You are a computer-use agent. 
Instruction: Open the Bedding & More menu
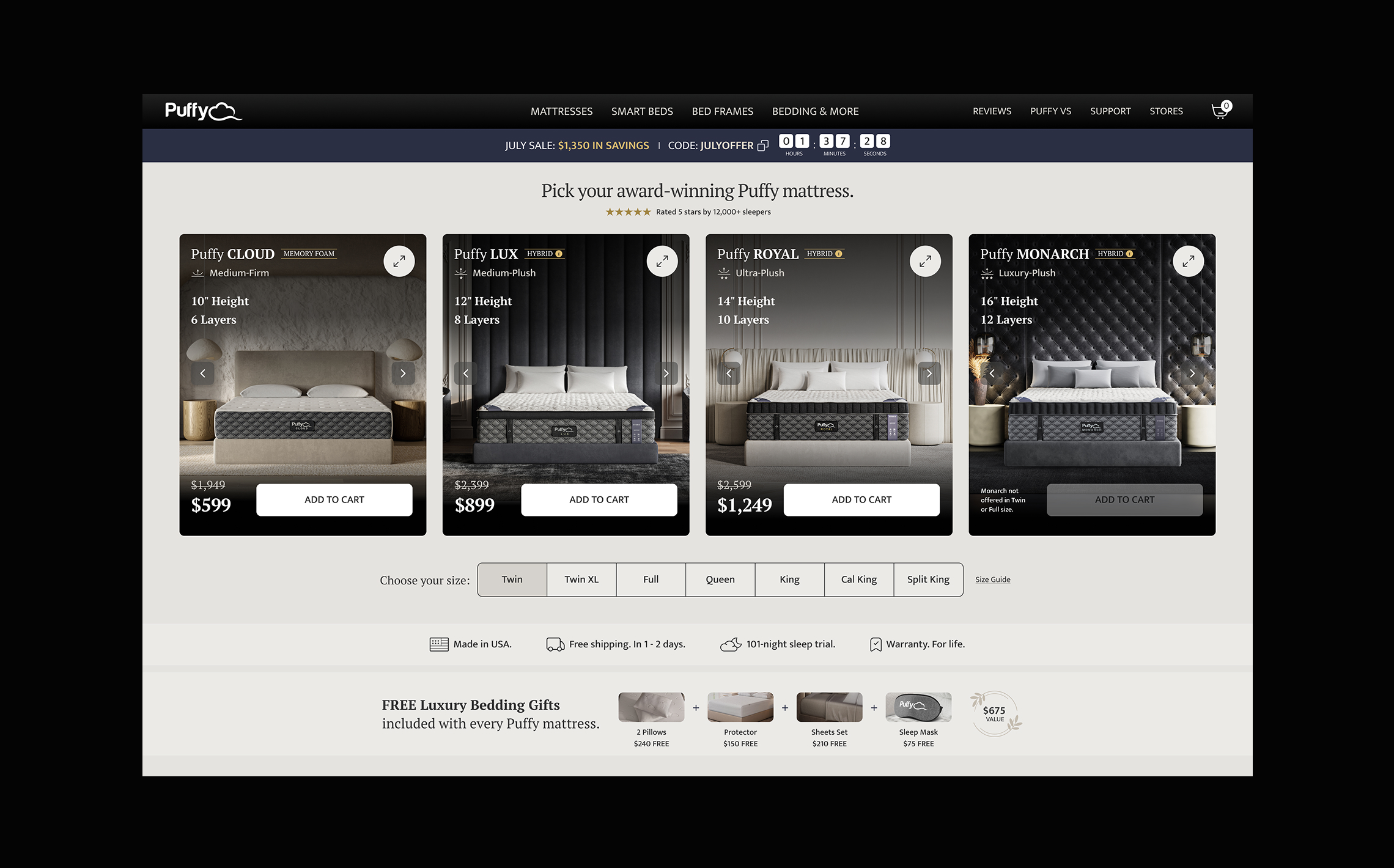point(816,111)
